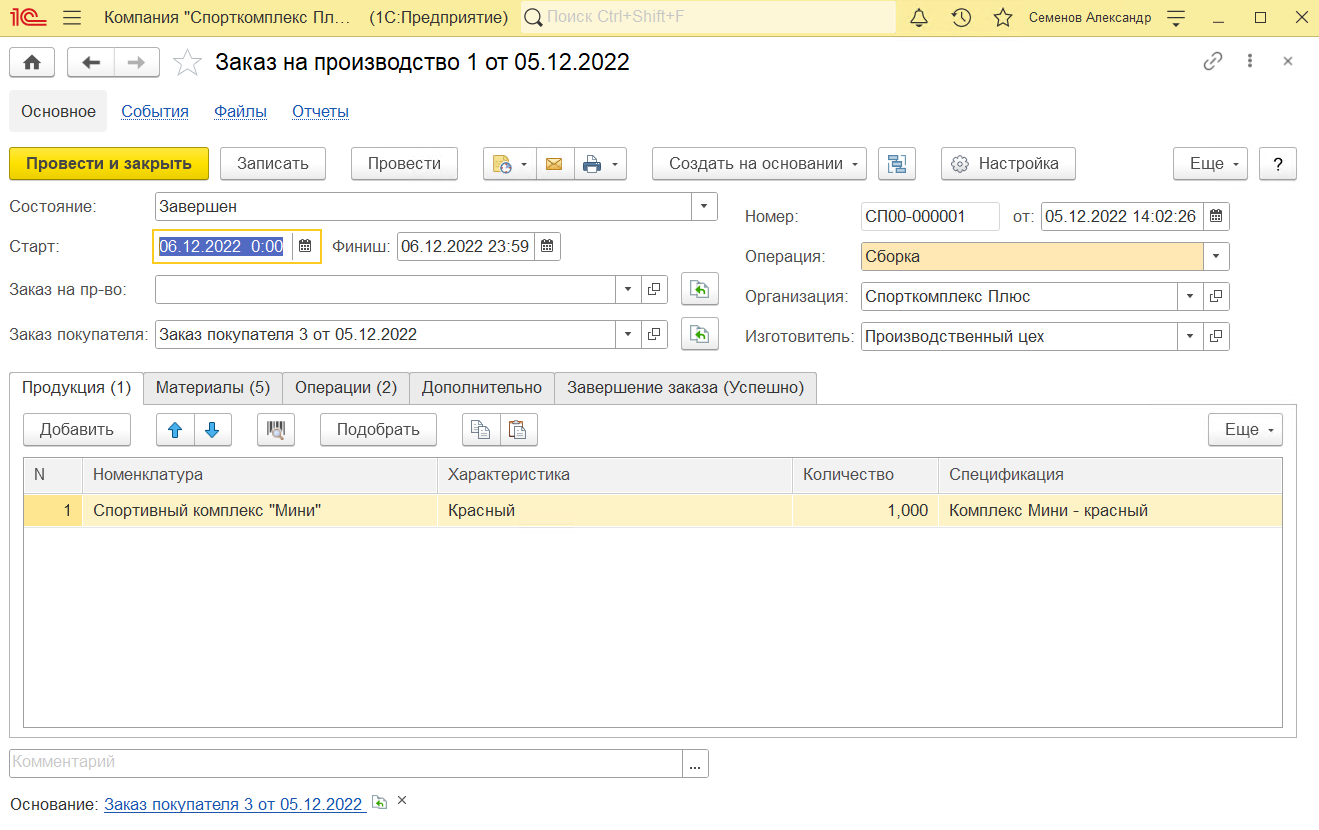Open help question mark button
The height and width of the screenshot is (830, 1319).
point(1278,164)
